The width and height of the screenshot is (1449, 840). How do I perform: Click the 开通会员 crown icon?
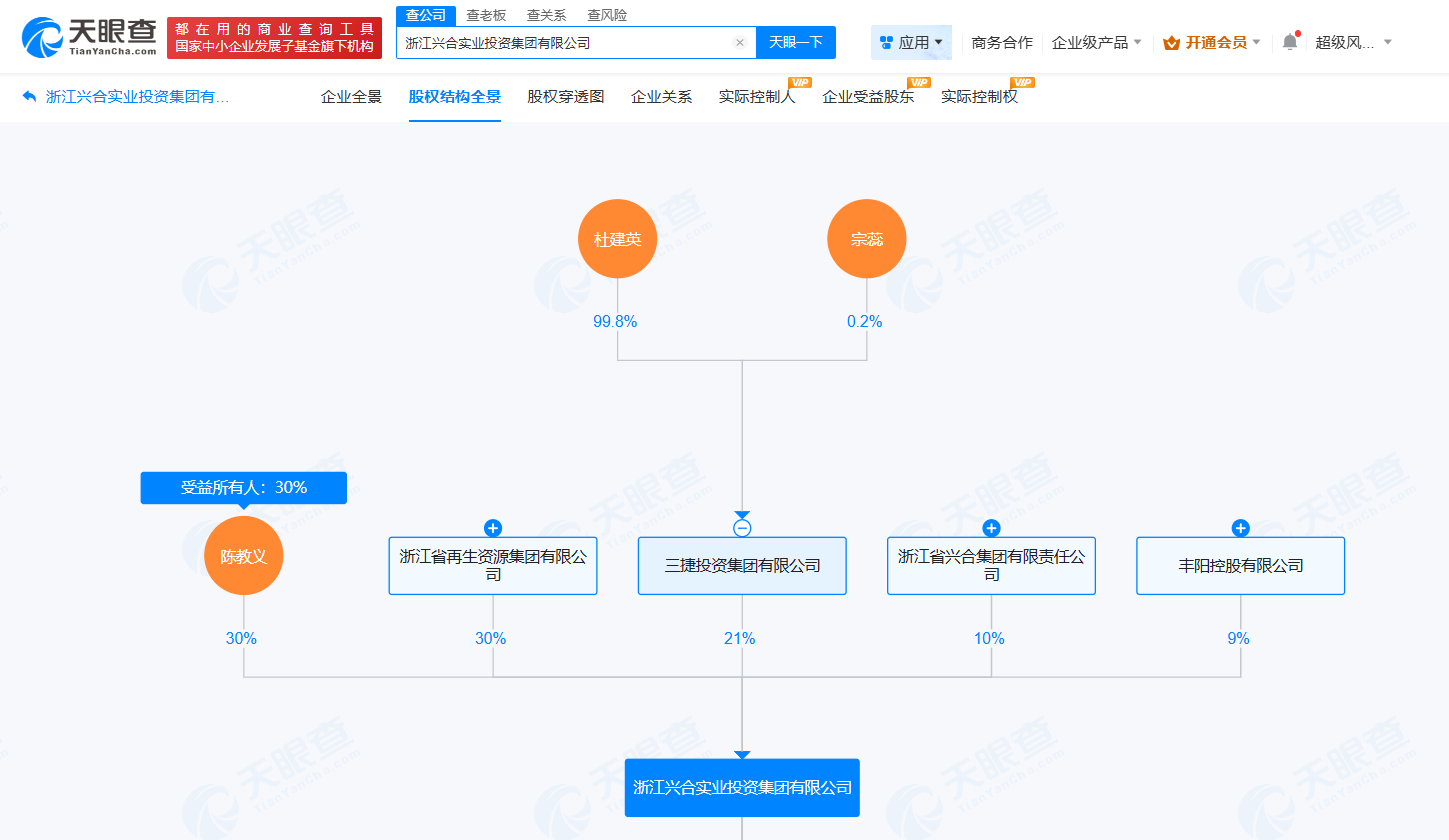tap(1170, 42)
